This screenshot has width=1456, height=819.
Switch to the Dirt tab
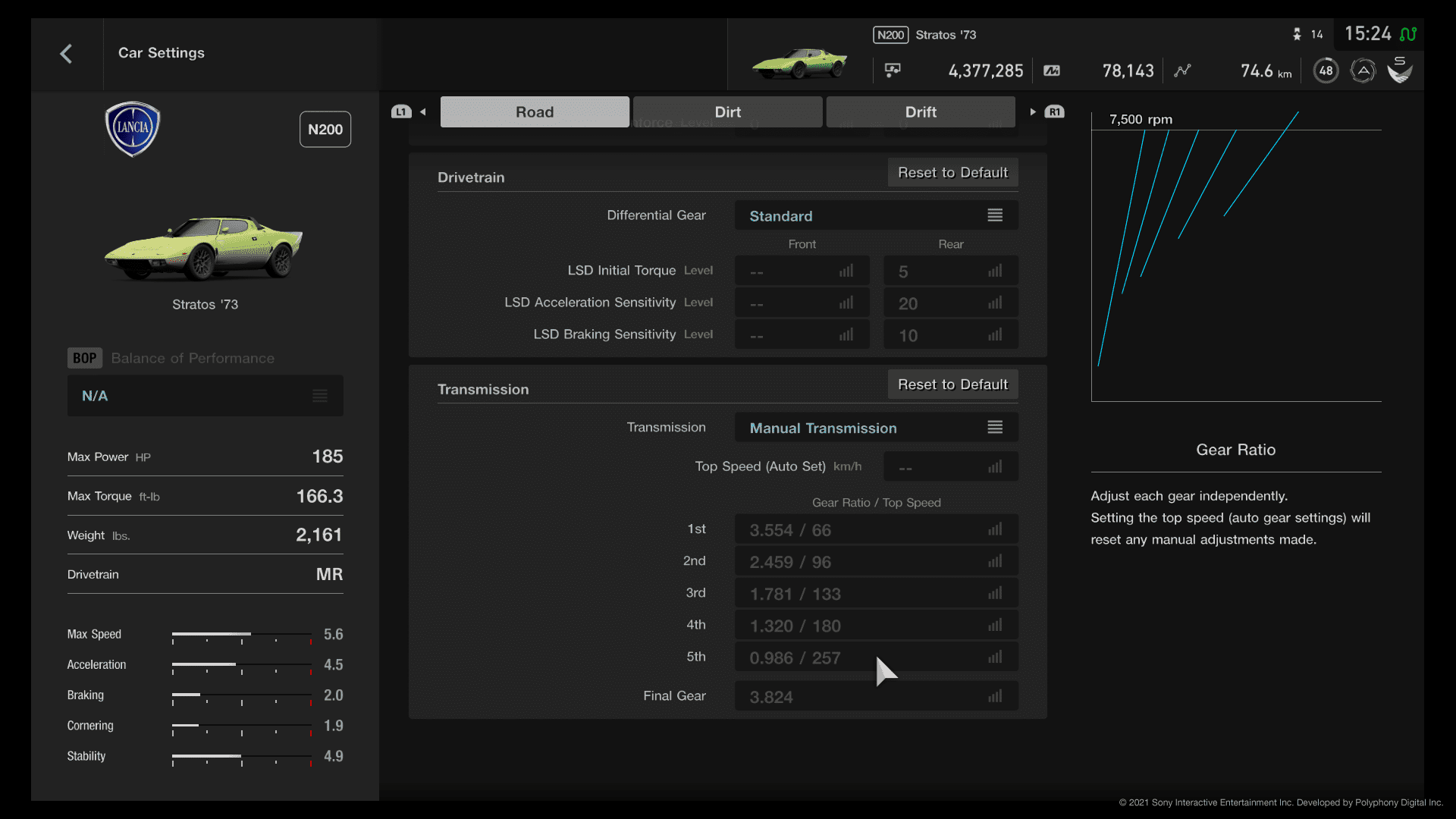click(727, 111)
